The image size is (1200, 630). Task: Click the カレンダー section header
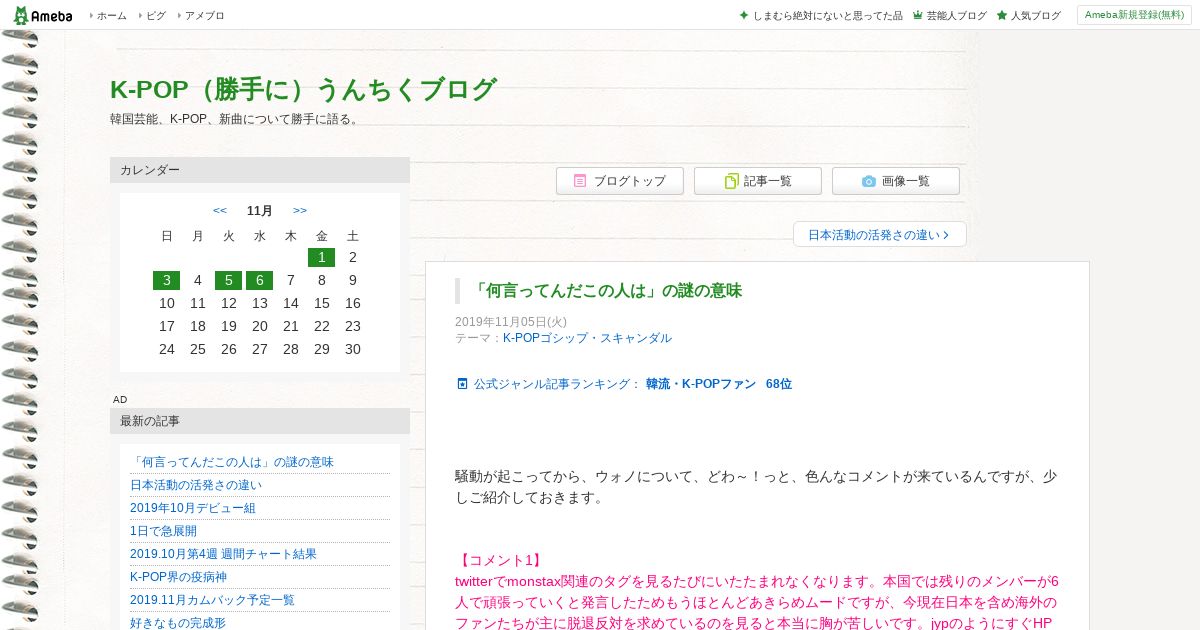tap(260, 170)
